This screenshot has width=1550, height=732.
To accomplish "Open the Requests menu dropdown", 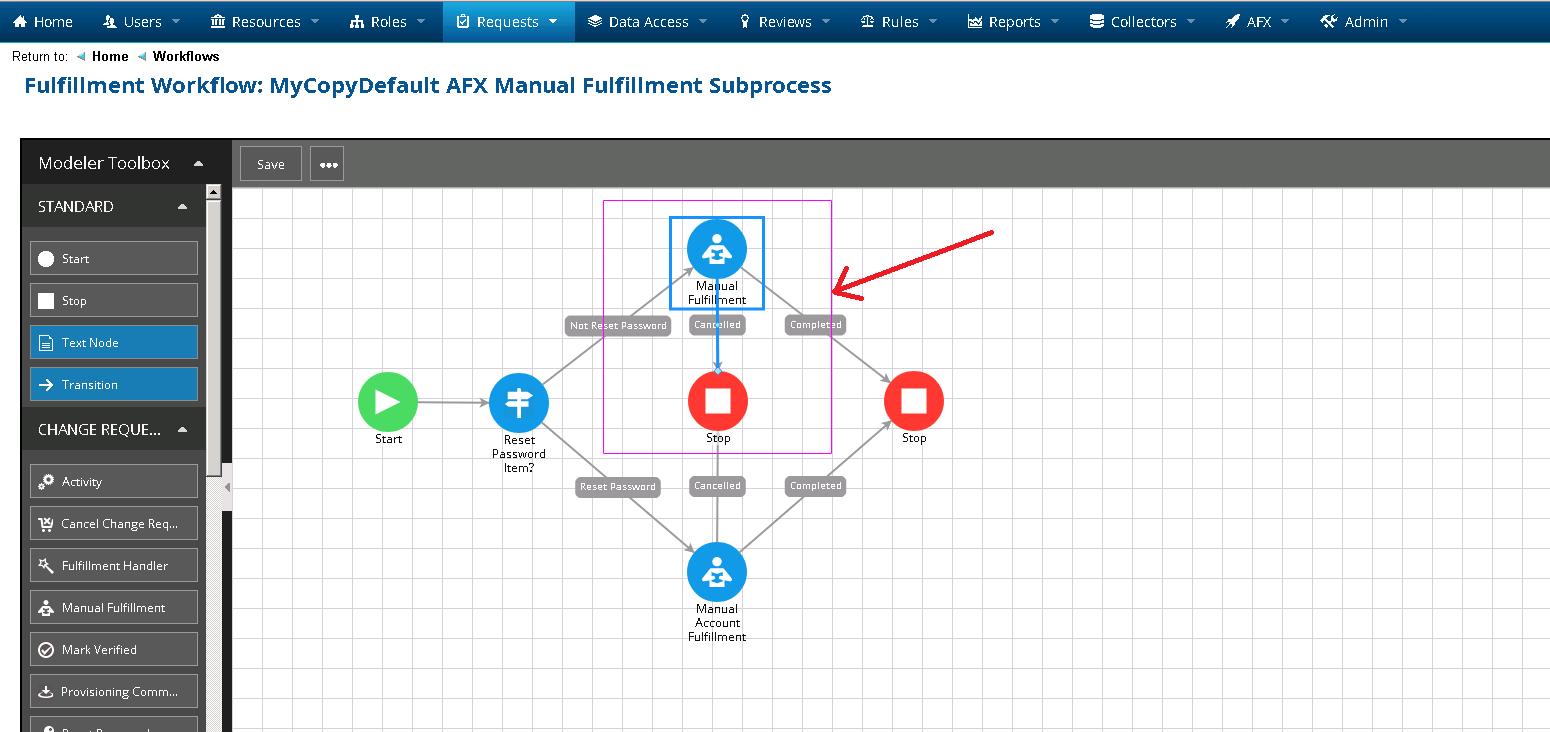I will click(x=508, y=21).
